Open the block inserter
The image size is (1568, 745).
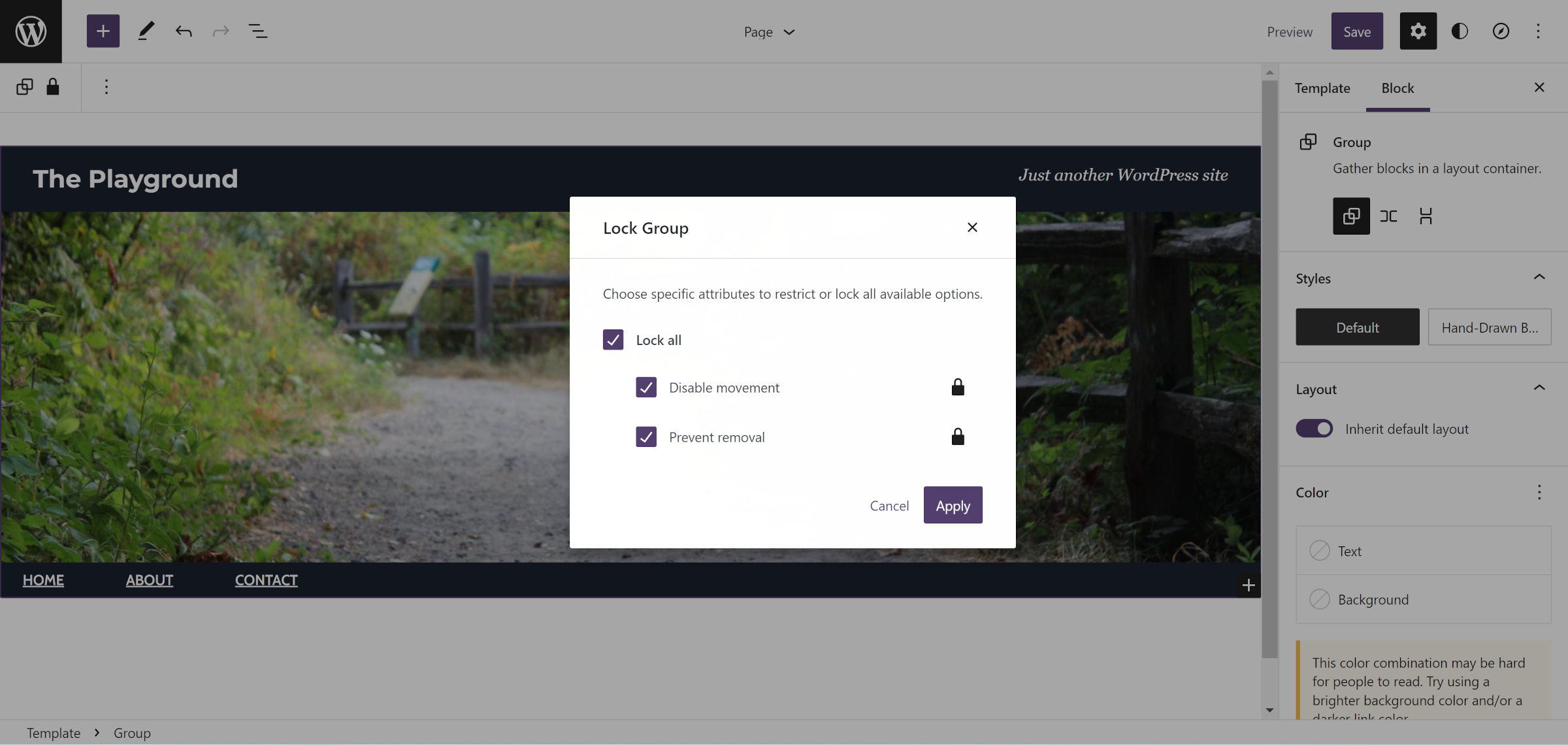point(103,31)
